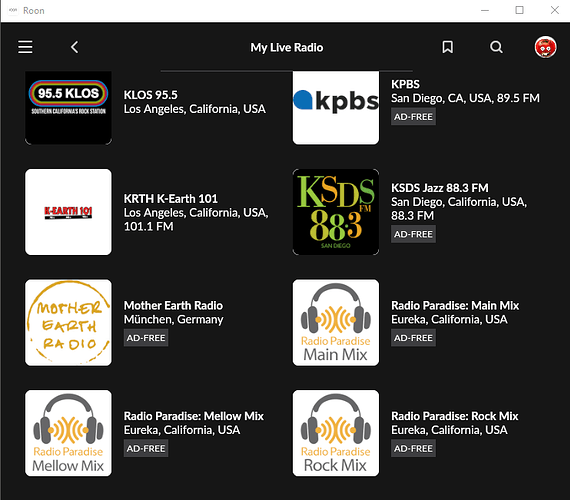Click 'San Diego, CA, USA, 89.5 FM' text
Viewport: 570px width, 500px height.
pyautogui.click(x=465, y=98)
